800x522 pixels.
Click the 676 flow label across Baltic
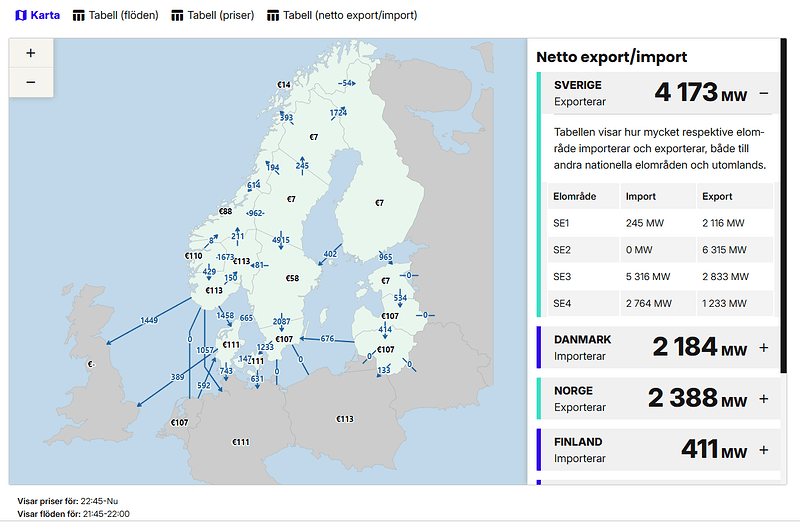(x=327, y=339)
